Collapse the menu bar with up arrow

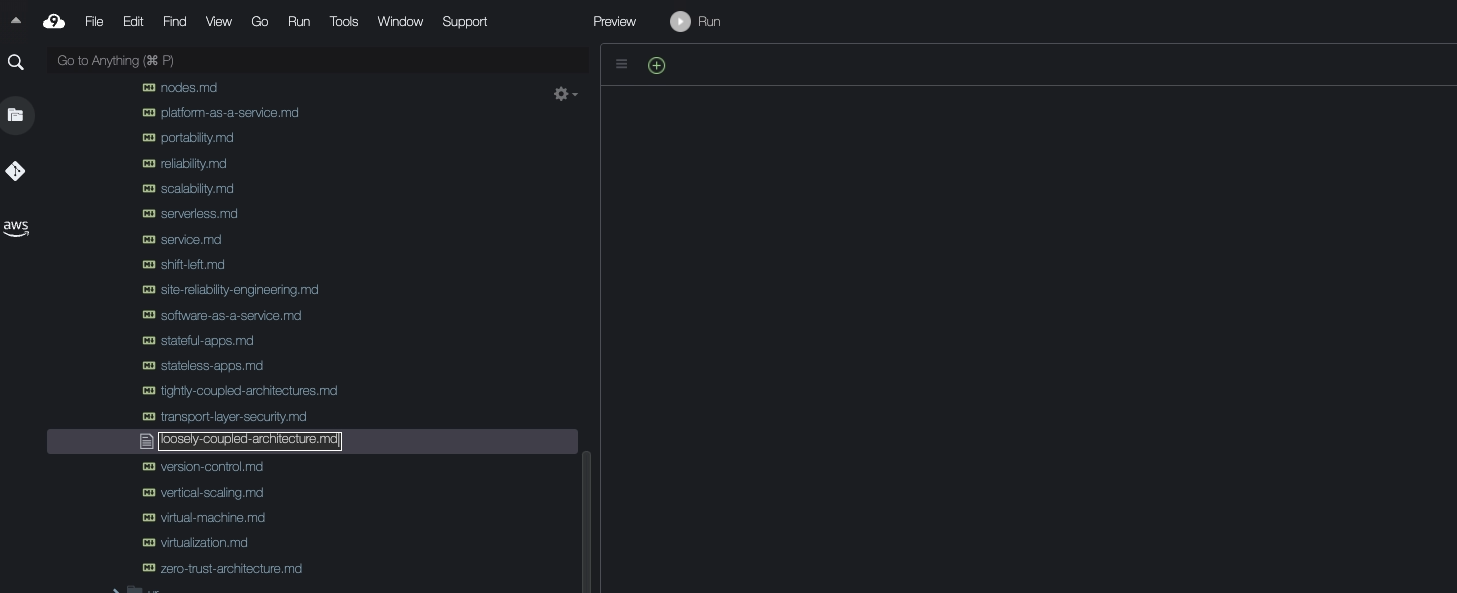tap(15, 21)
